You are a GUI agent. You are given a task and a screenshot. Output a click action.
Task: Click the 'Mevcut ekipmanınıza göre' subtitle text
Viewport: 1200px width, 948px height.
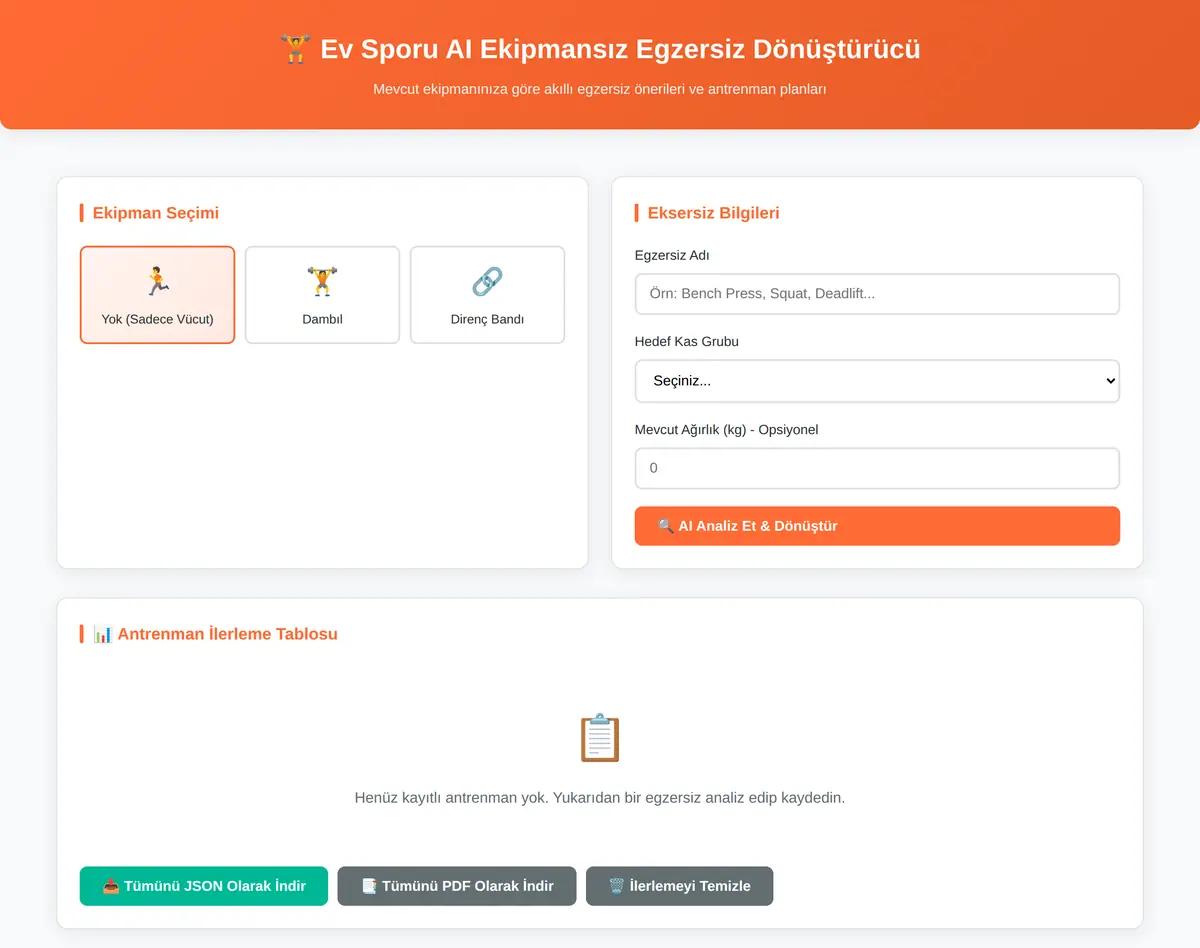click(x=600, y=89)
